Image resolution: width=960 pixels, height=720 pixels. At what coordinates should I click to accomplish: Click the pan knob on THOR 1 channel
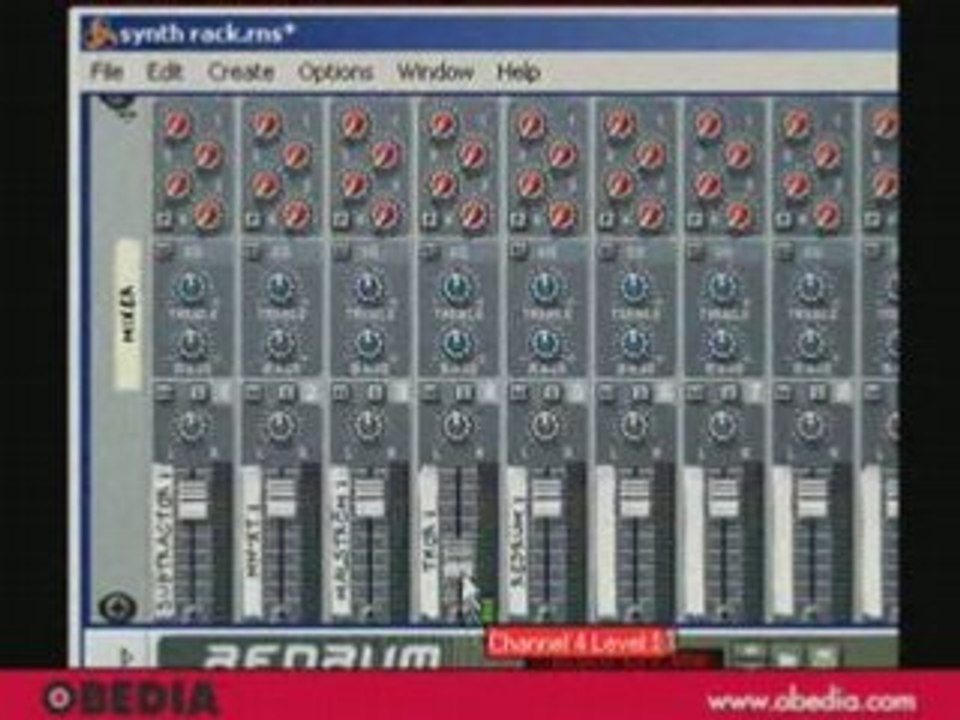click(x=457, y=426)
